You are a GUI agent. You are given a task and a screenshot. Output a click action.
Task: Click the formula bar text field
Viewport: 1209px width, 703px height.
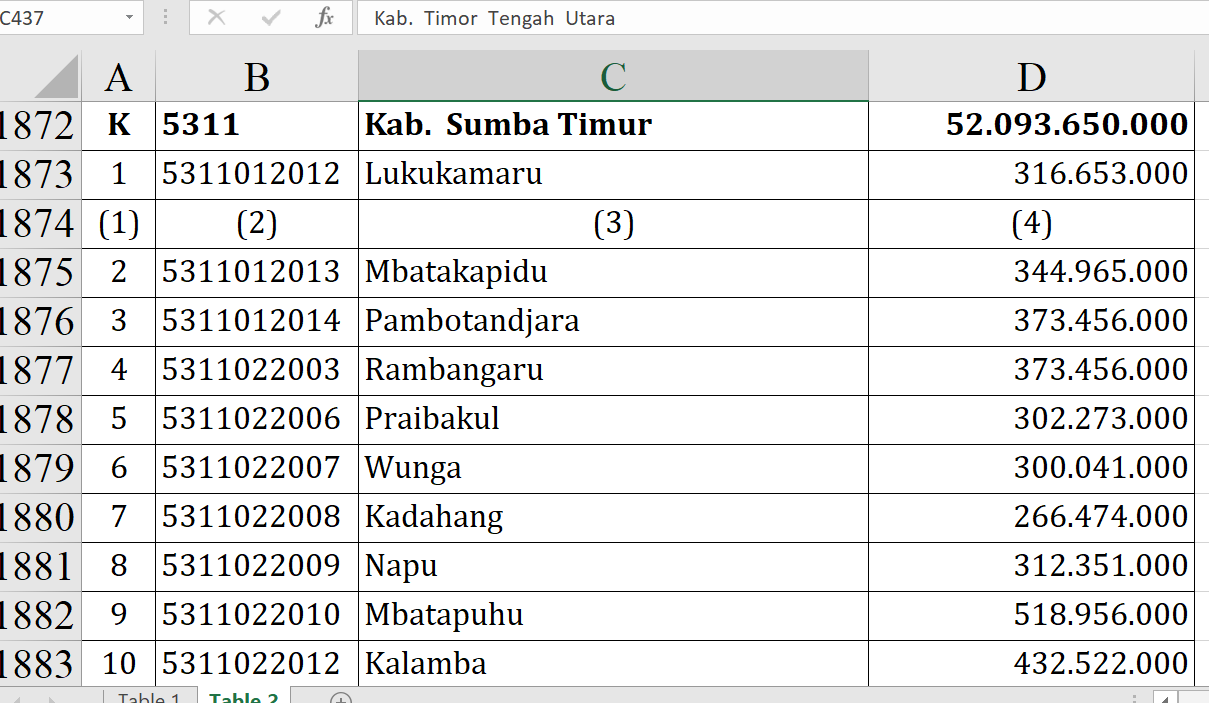(780, 18)
